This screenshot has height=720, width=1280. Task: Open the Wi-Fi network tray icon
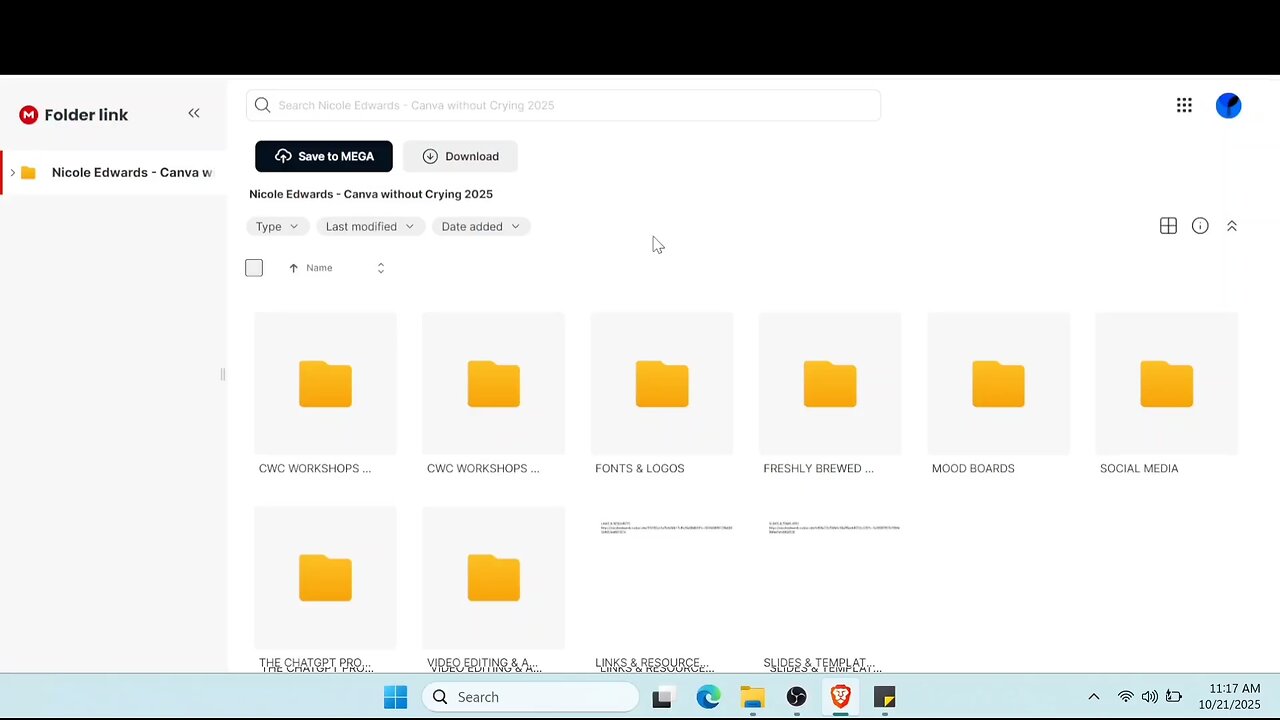point(1126,697)
